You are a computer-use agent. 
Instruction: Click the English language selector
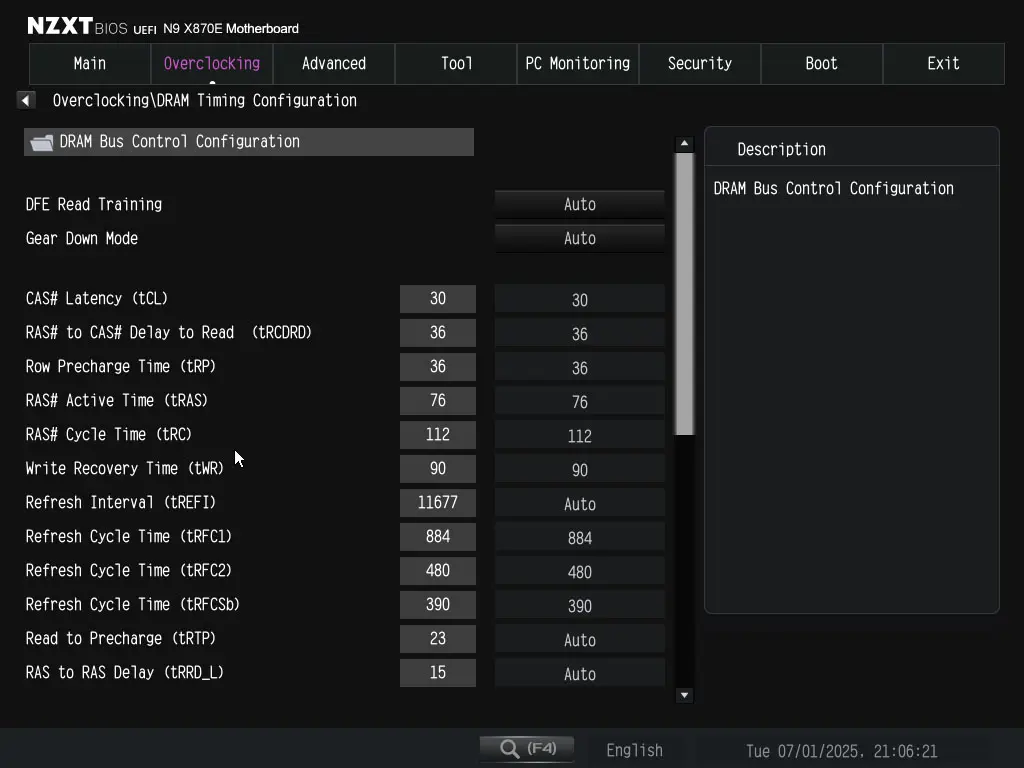point(634,750)
